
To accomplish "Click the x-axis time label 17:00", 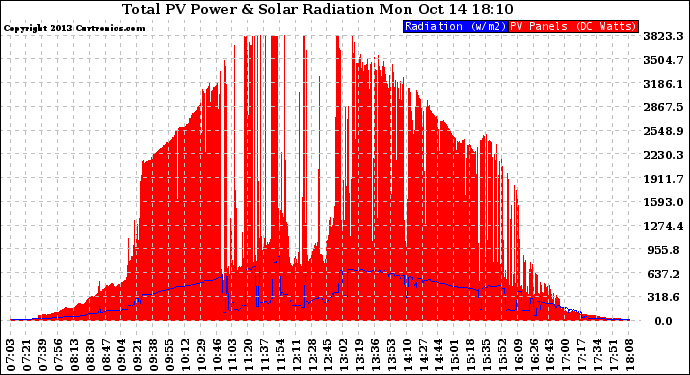I will tap(565, 355).
